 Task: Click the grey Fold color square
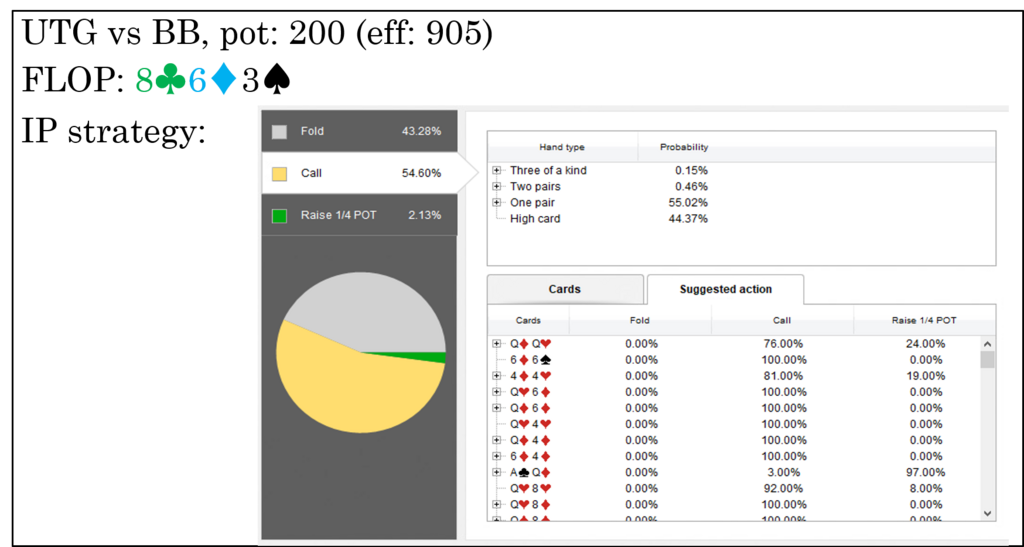click(280, 132)
